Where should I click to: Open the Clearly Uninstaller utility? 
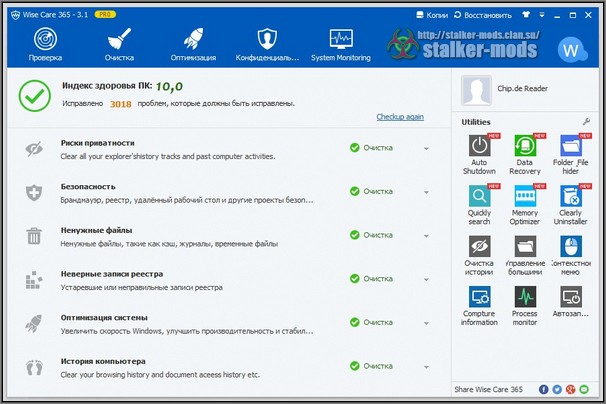(x=571, y=205)
